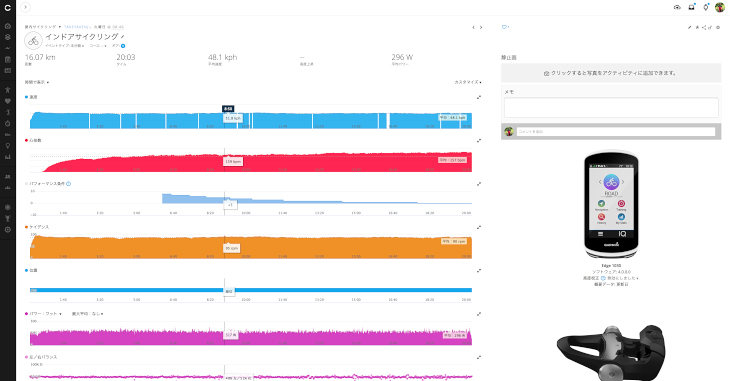Open the パワー：ワット chart dropdown
This screenshot has width=730, height=381.
coord(45,314)
